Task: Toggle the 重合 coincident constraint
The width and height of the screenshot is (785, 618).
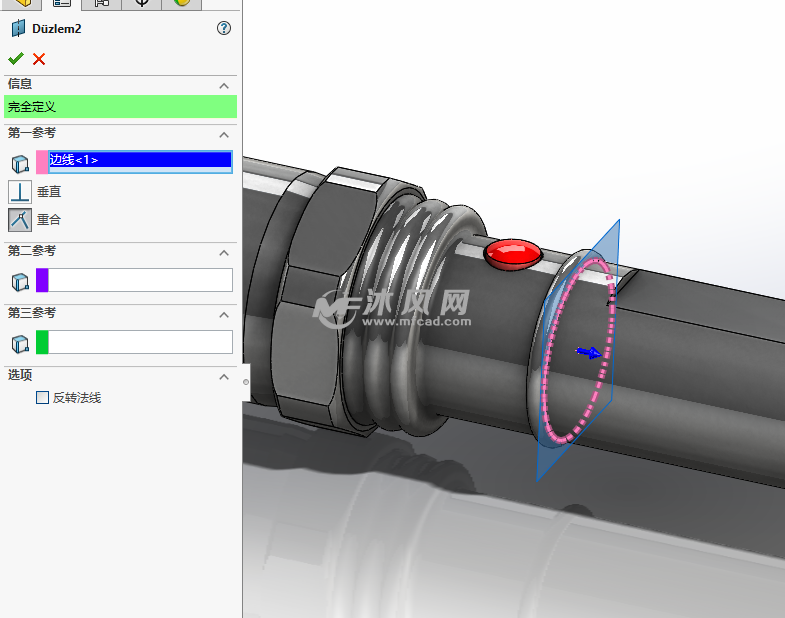Action: pyautogui.click(x=20, y=220)
